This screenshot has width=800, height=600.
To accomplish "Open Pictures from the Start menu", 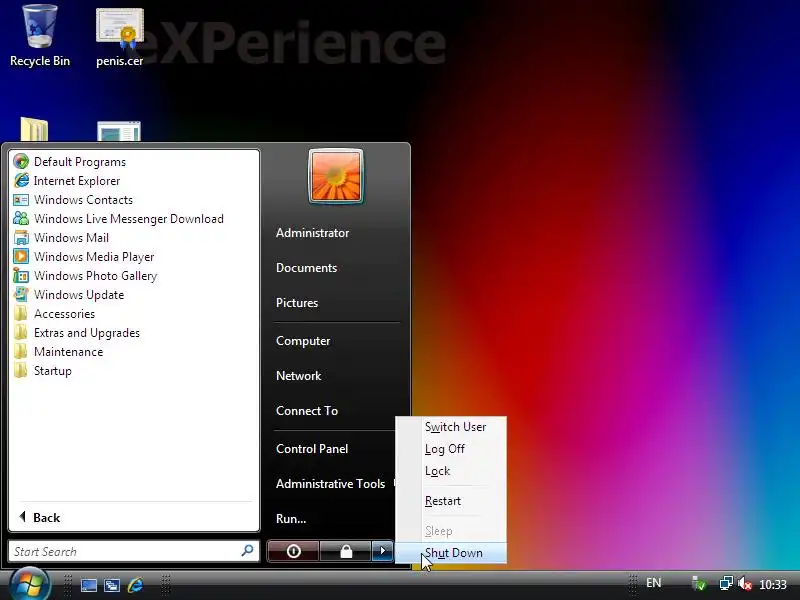I will pos(297,303).
